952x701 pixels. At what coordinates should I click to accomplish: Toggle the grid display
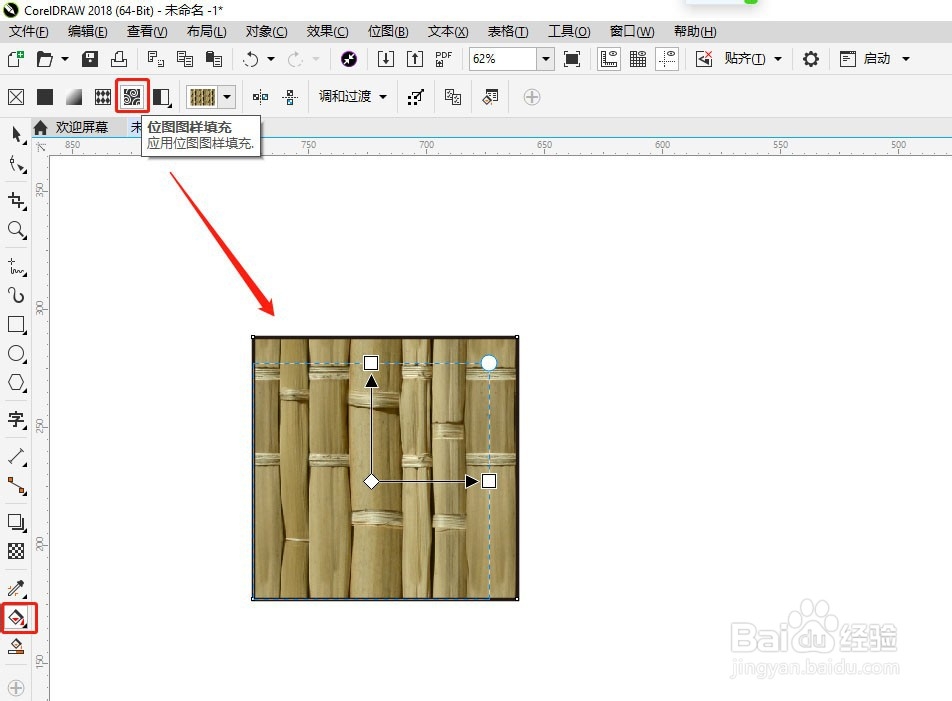pos(638,59)
